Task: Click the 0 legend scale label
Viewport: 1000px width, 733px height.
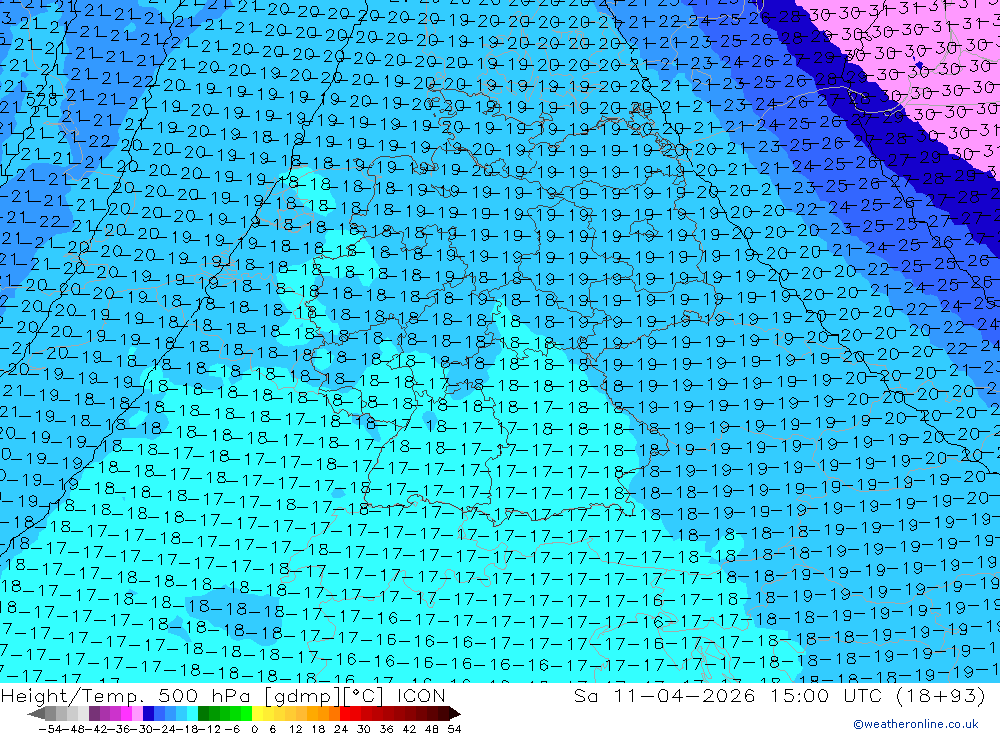Action: pos(254,729)
